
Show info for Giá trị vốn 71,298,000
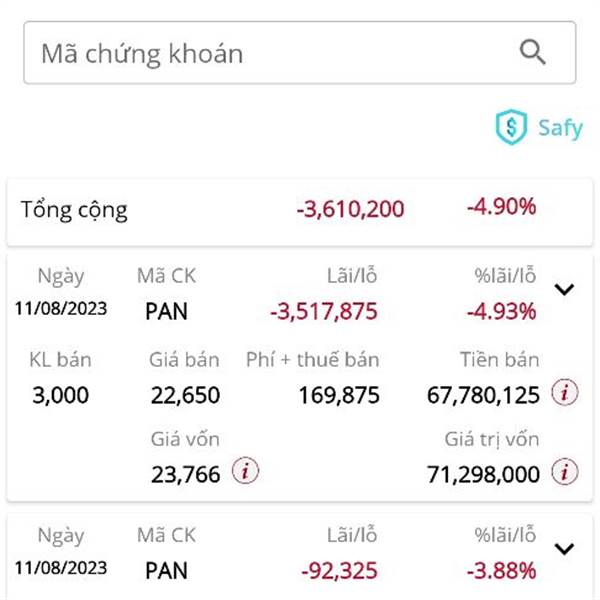tap(564, 471)
